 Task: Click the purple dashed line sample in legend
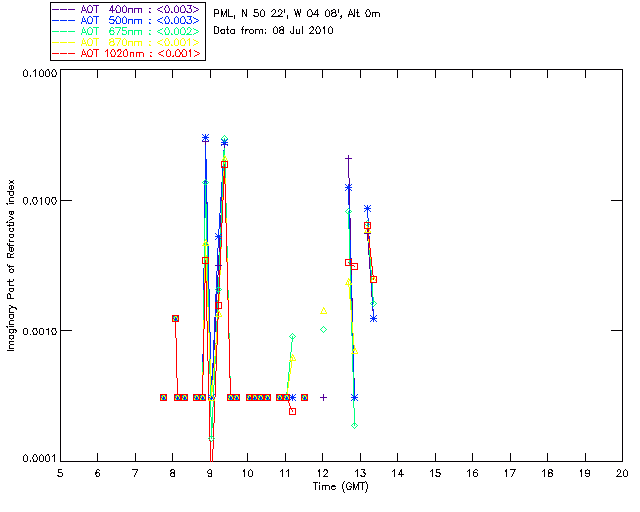[x=64, y=9]
